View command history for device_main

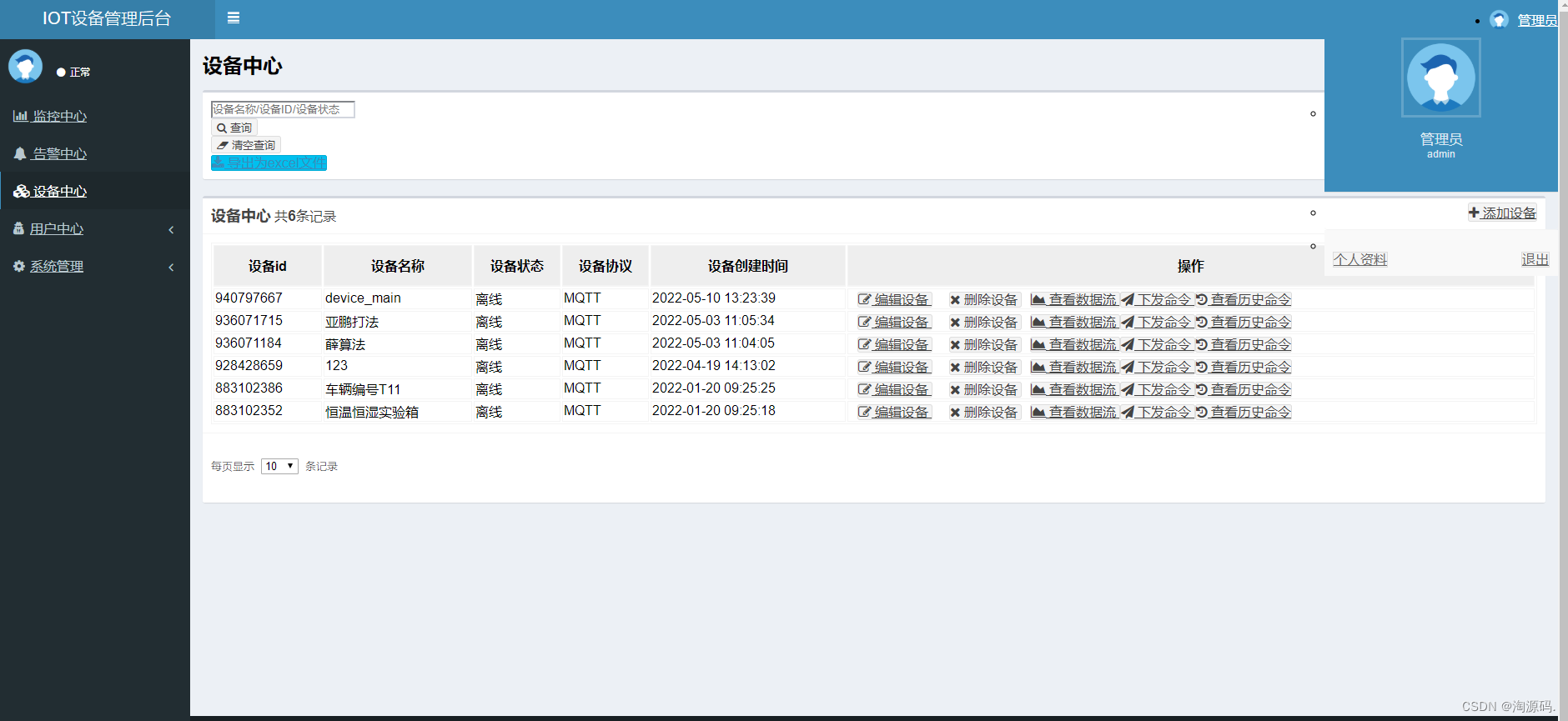(1244, 299)
